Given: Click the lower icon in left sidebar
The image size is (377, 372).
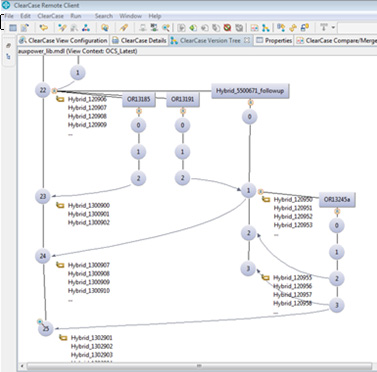Looking at the screenshot, I should click(9, 57).
